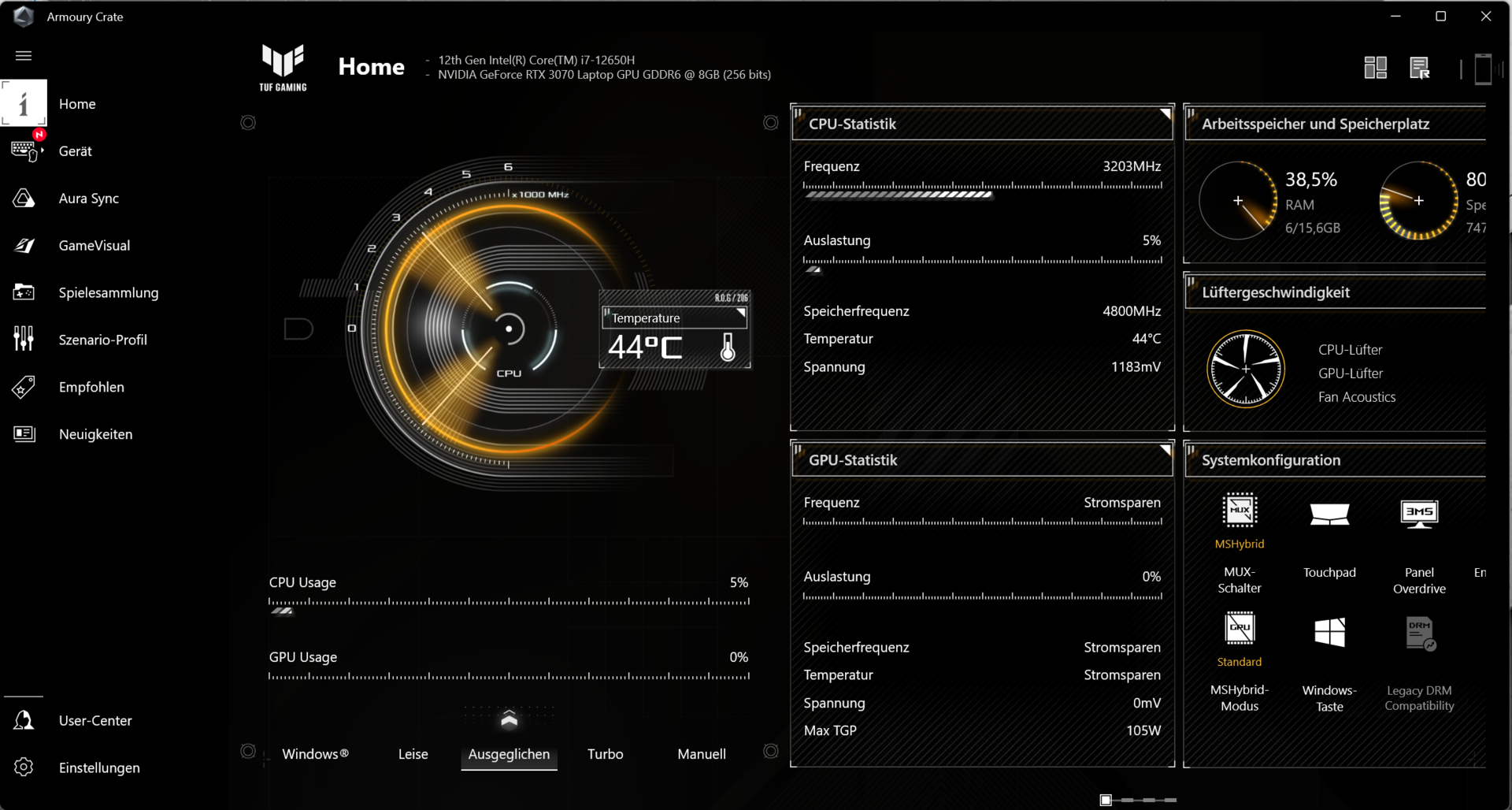The height and width of the screenshot is (810, 1512).
Task: Click the GPU-Lüfter label
Action: coord(1350,373)
